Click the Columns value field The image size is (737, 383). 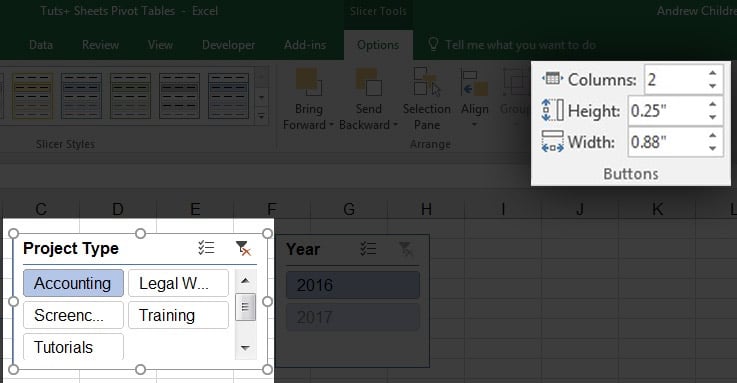675,79
